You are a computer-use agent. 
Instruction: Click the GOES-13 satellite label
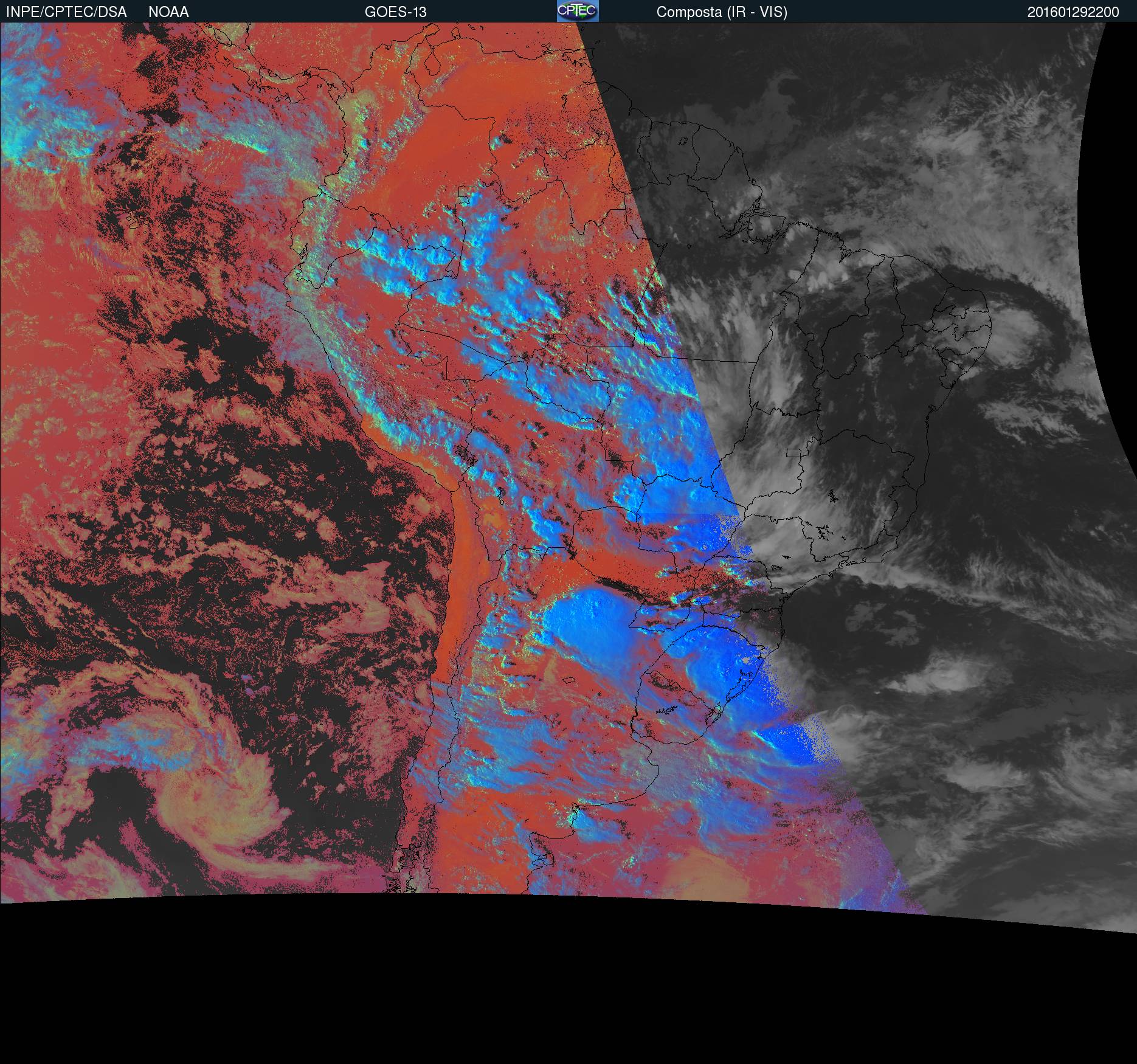[x=396, y=12]
